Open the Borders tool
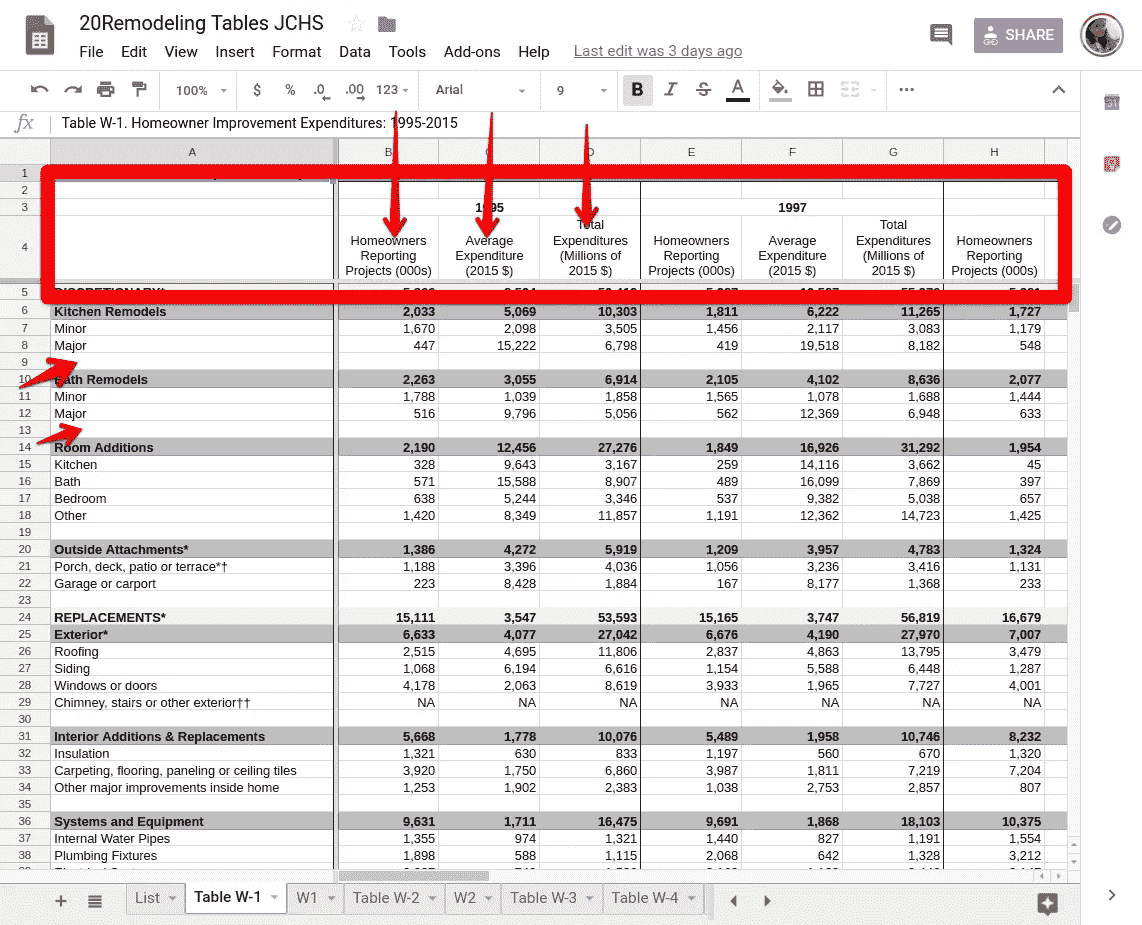The width and height of the screenshot is (1142, 925). (816, 90)
